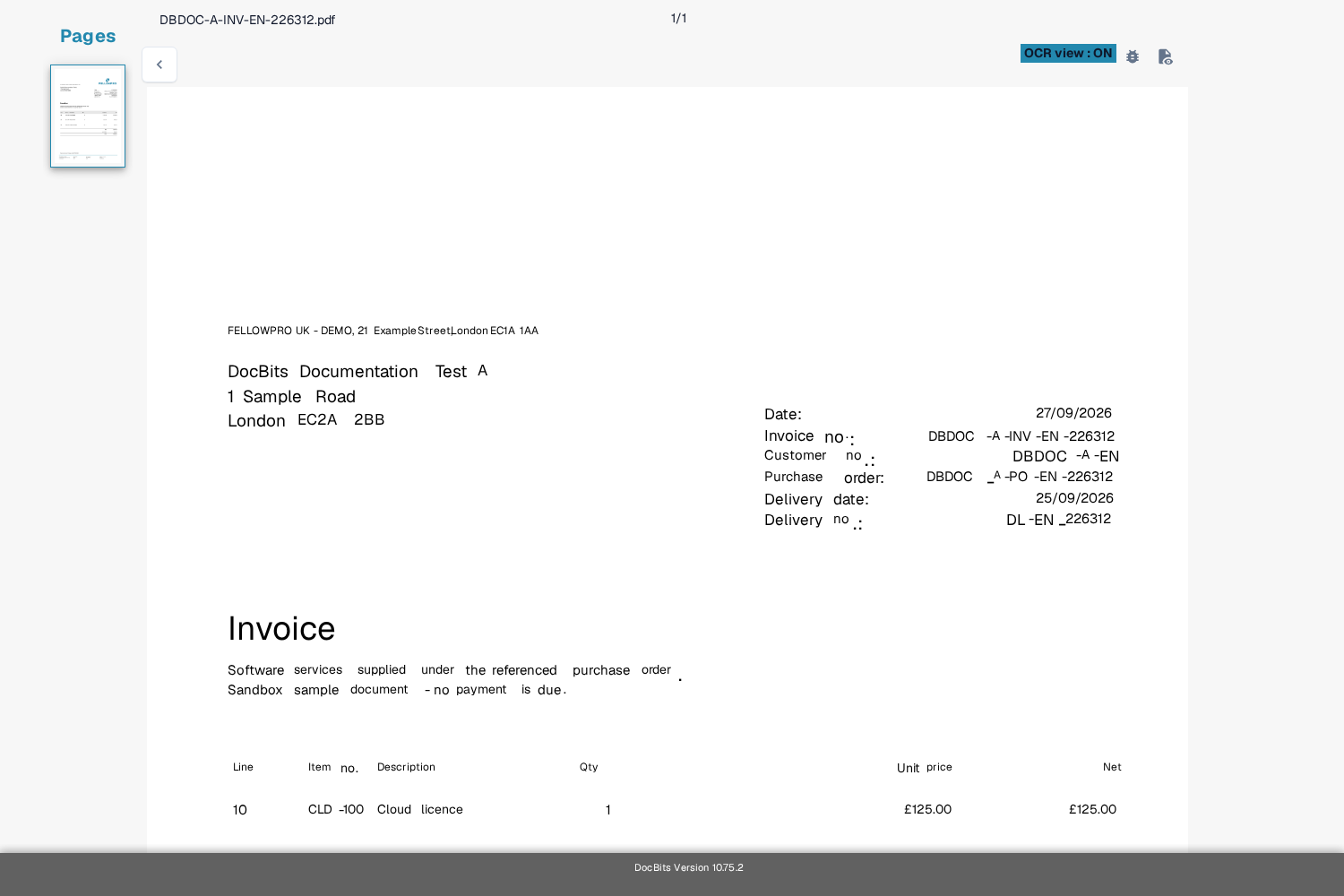
Task: Click the Description column header
Action: coord(406,767)
